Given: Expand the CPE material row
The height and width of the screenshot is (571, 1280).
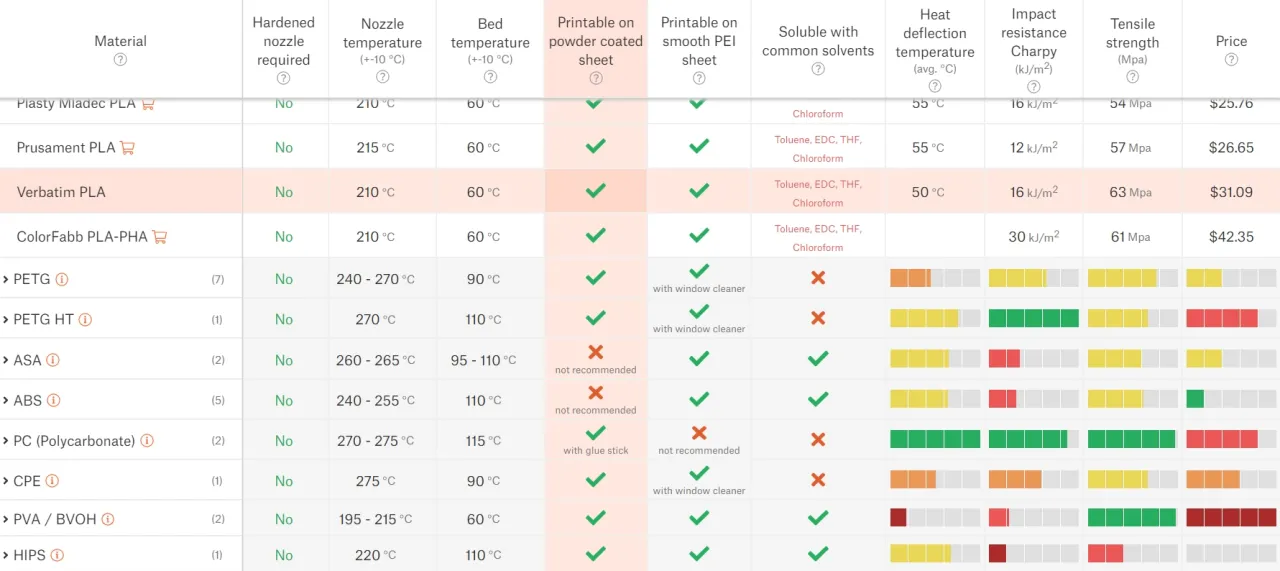Looking at the screenshot, I should (7, 481).
